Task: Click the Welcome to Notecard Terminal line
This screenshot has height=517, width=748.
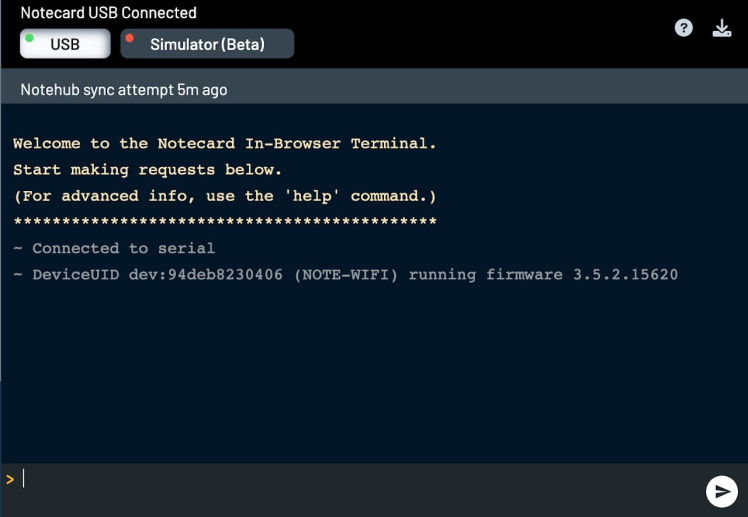Action: pos(225,144)
